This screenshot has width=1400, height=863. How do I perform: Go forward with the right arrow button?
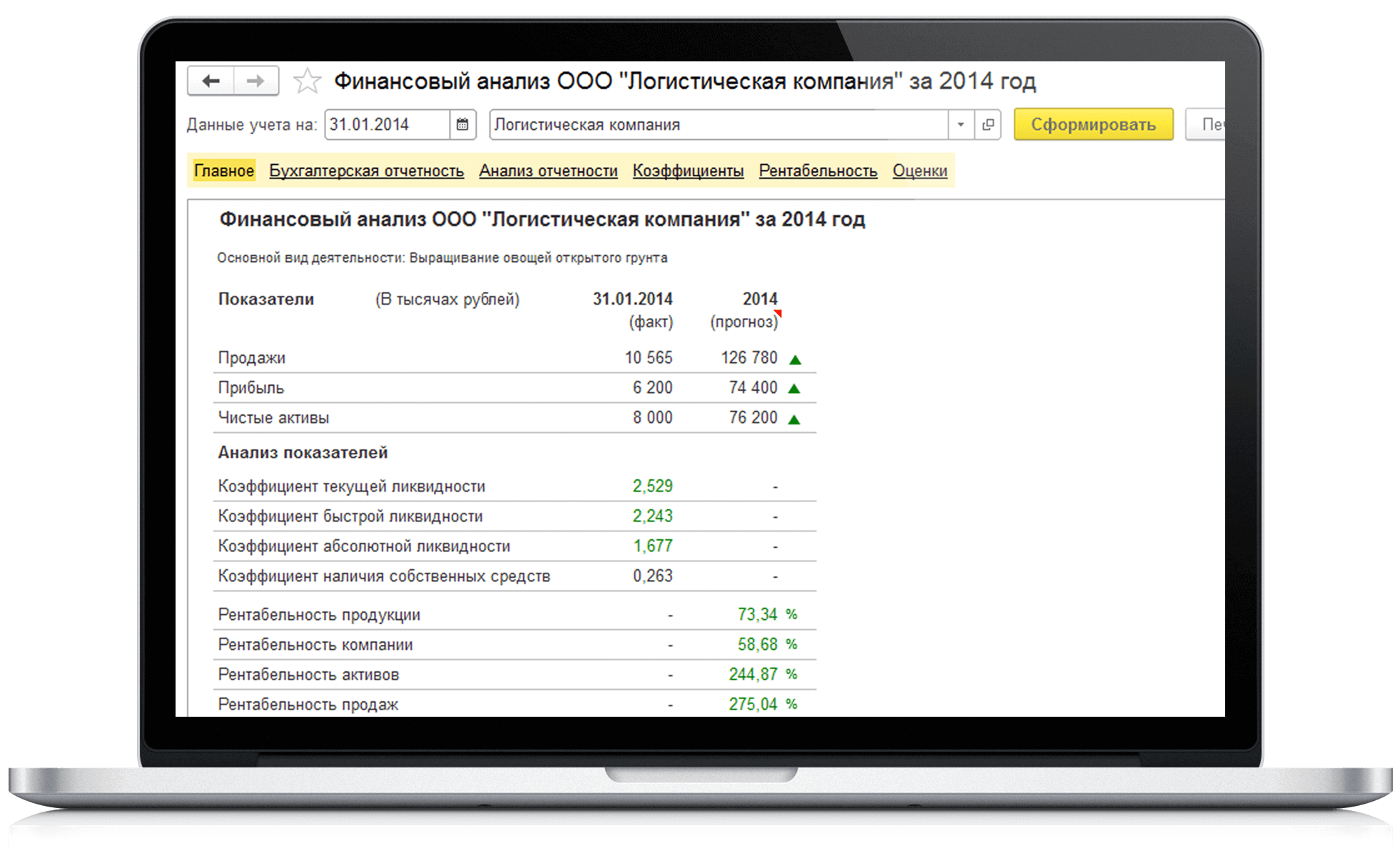point(256,81)
